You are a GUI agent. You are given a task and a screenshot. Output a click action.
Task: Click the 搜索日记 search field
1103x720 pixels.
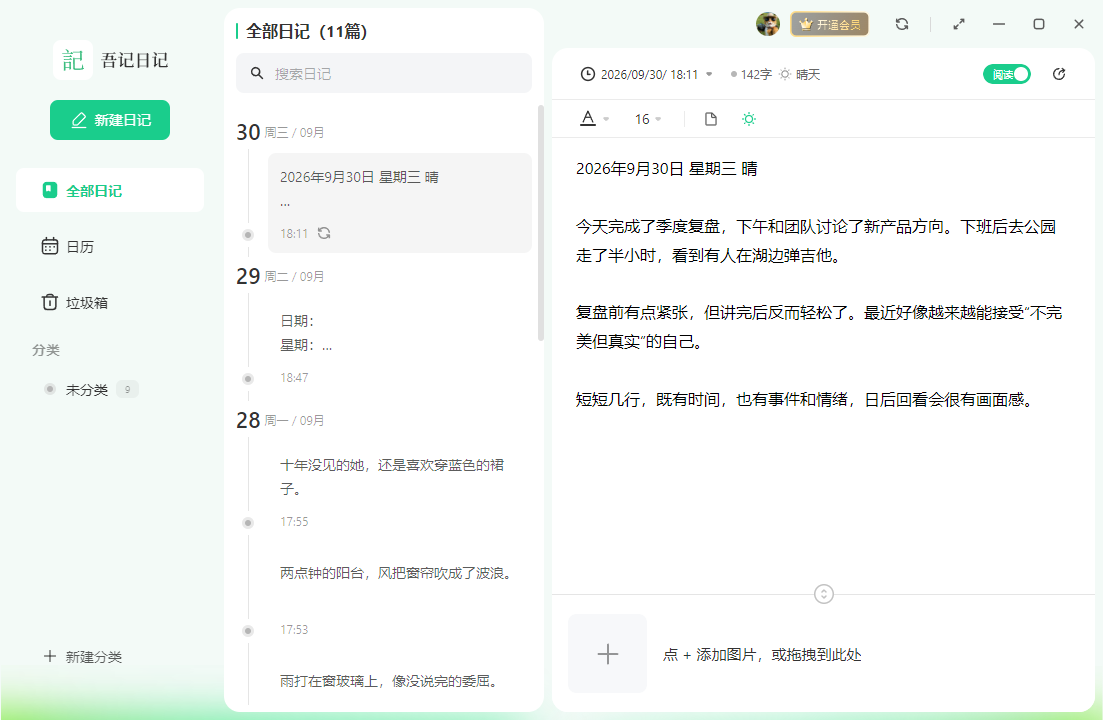point(384,73)
